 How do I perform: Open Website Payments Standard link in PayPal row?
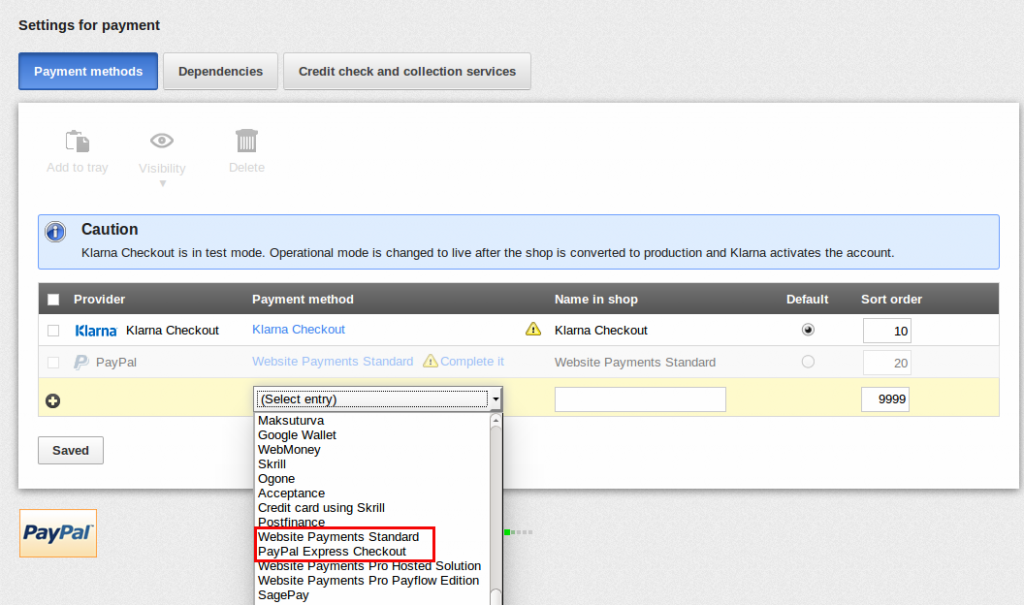pos(332,361)
